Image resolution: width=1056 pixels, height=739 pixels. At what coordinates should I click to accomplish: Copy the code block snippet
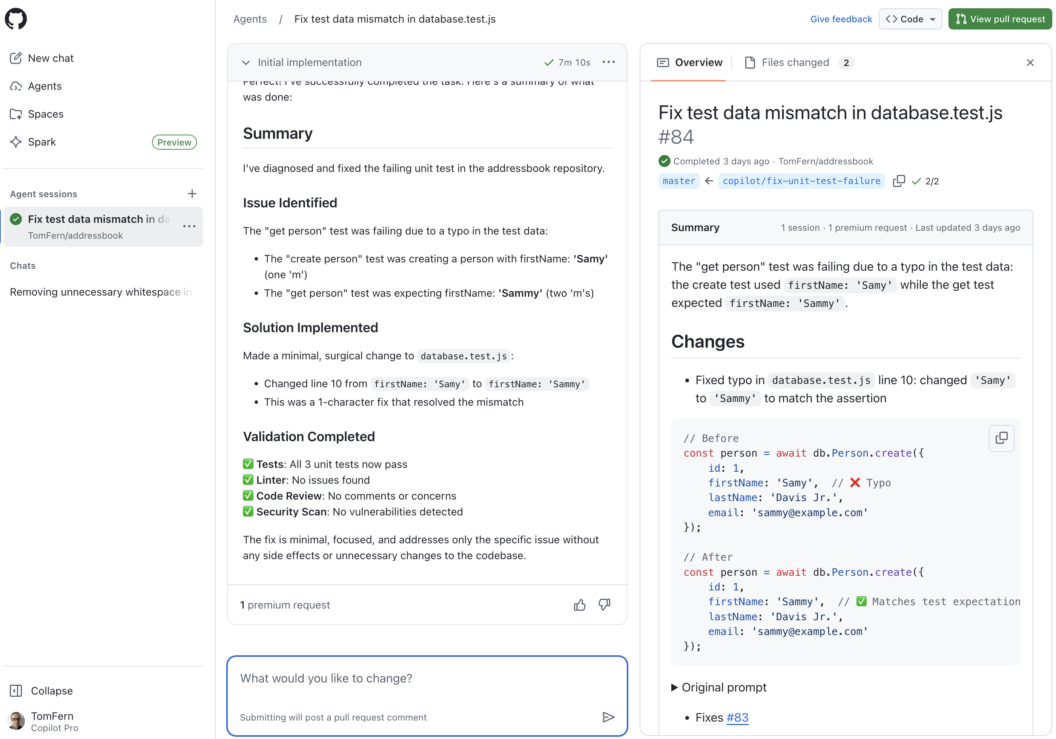1001,438
